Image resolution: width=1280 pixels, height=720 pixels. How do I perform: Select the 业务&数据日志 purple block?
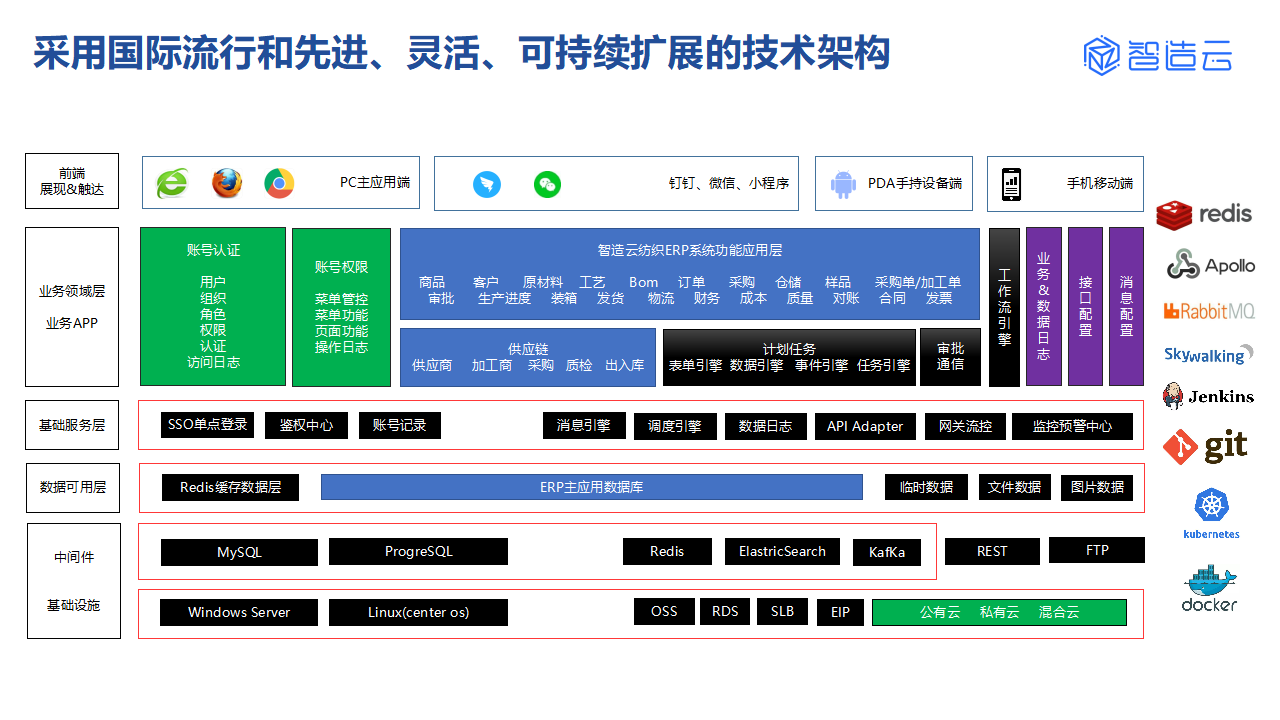click(1043, 306)
